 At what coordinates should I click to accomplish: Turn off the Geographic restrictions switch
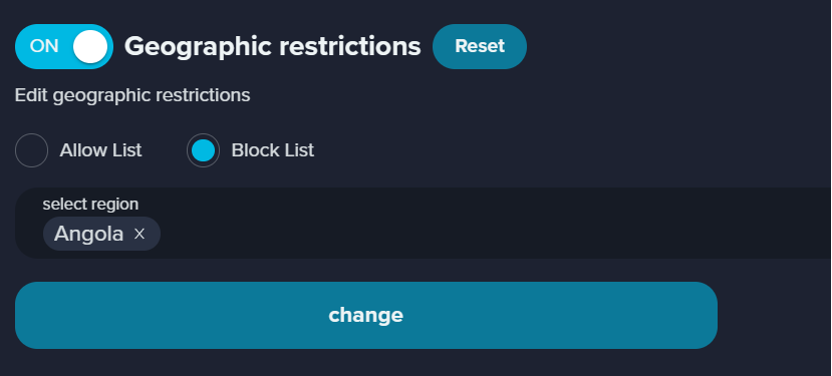(64, 47)
